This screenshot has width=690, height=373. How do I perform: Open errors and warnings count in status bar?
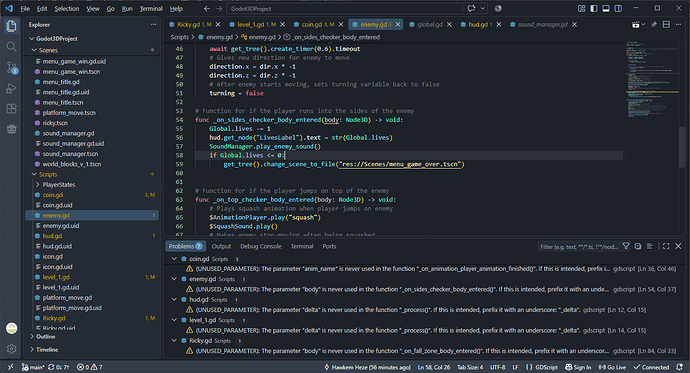89,367
